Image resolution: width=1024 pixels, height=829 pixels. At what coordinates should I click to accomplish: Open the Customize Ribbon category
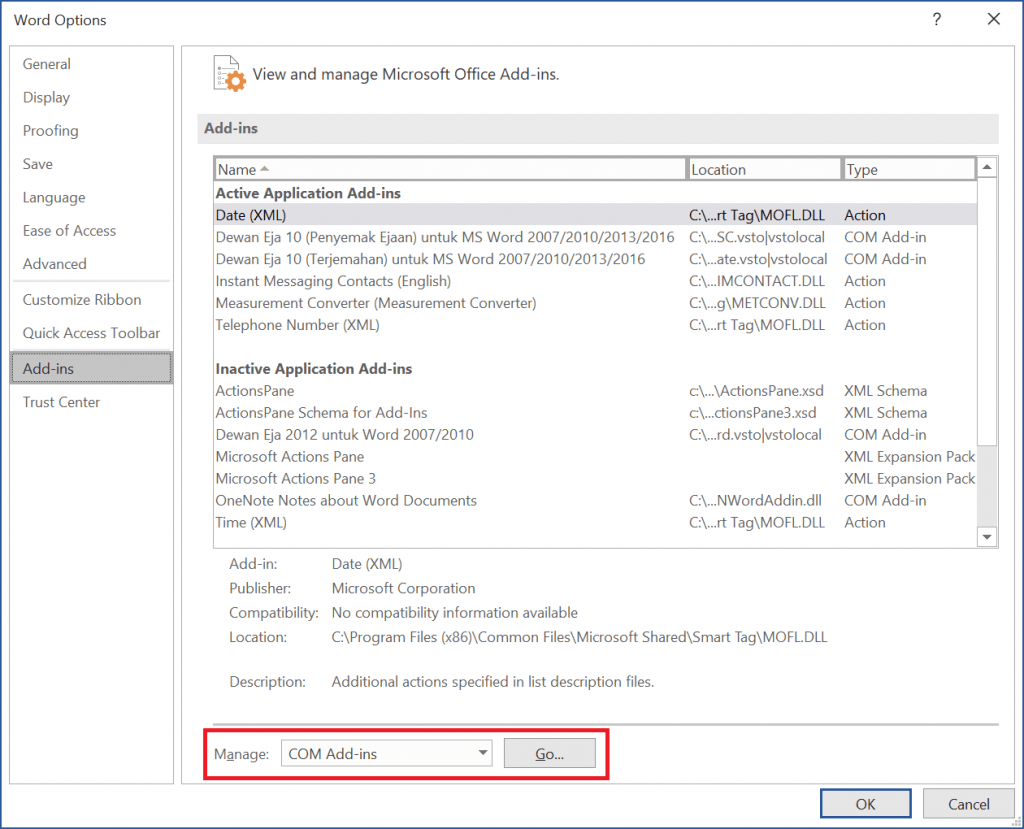[82, 300]
